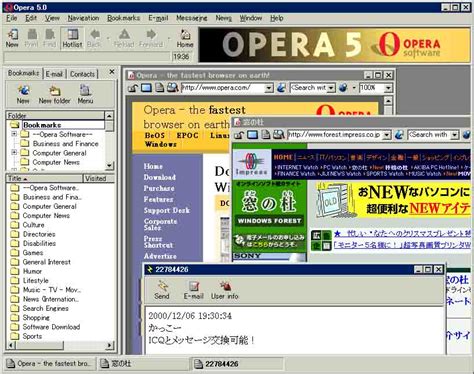Open the Advertise link on Opera page
474x374 pixels.
(x=160, y=256)
